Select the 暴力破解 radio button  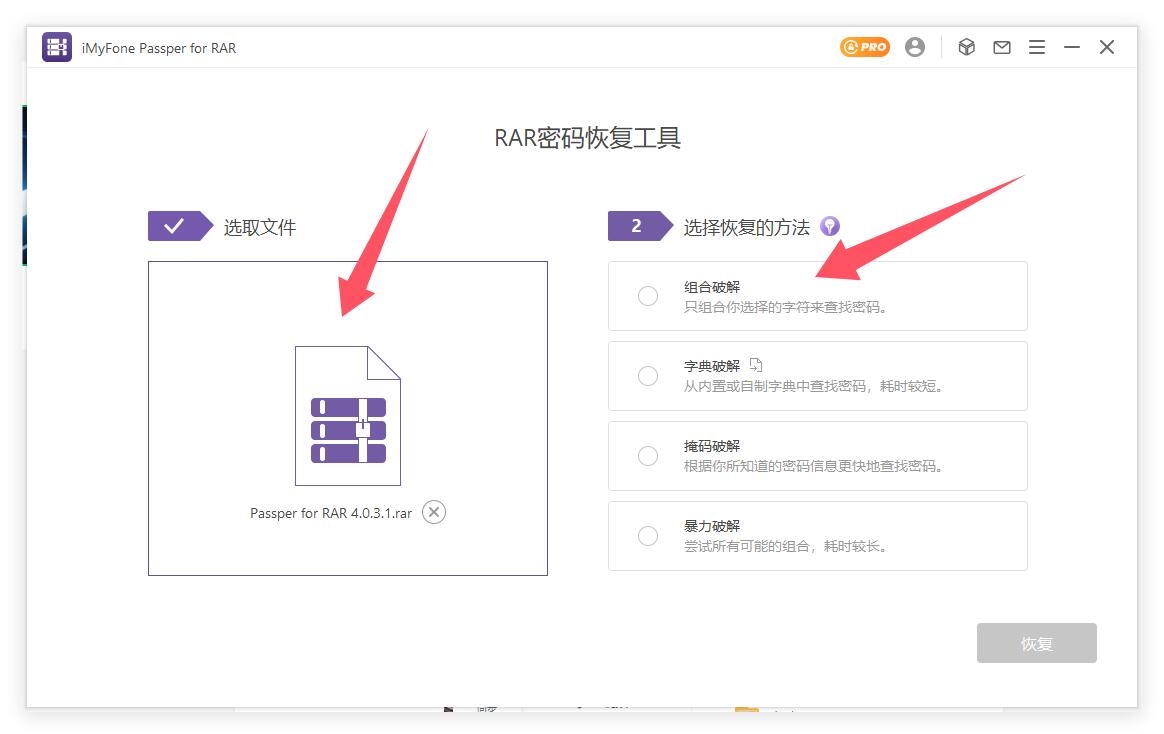pyautogui.click(x=648, y=536)
